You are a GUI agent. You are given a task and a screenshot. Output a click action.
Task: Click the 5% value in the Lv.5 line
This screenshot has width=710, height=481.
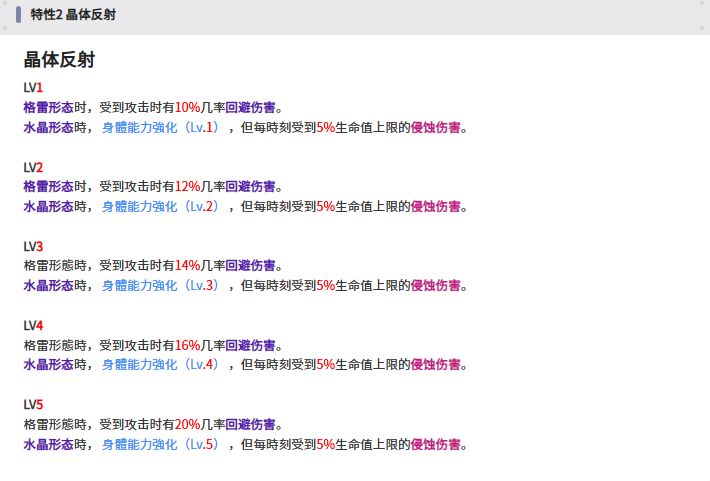[326, 444]
